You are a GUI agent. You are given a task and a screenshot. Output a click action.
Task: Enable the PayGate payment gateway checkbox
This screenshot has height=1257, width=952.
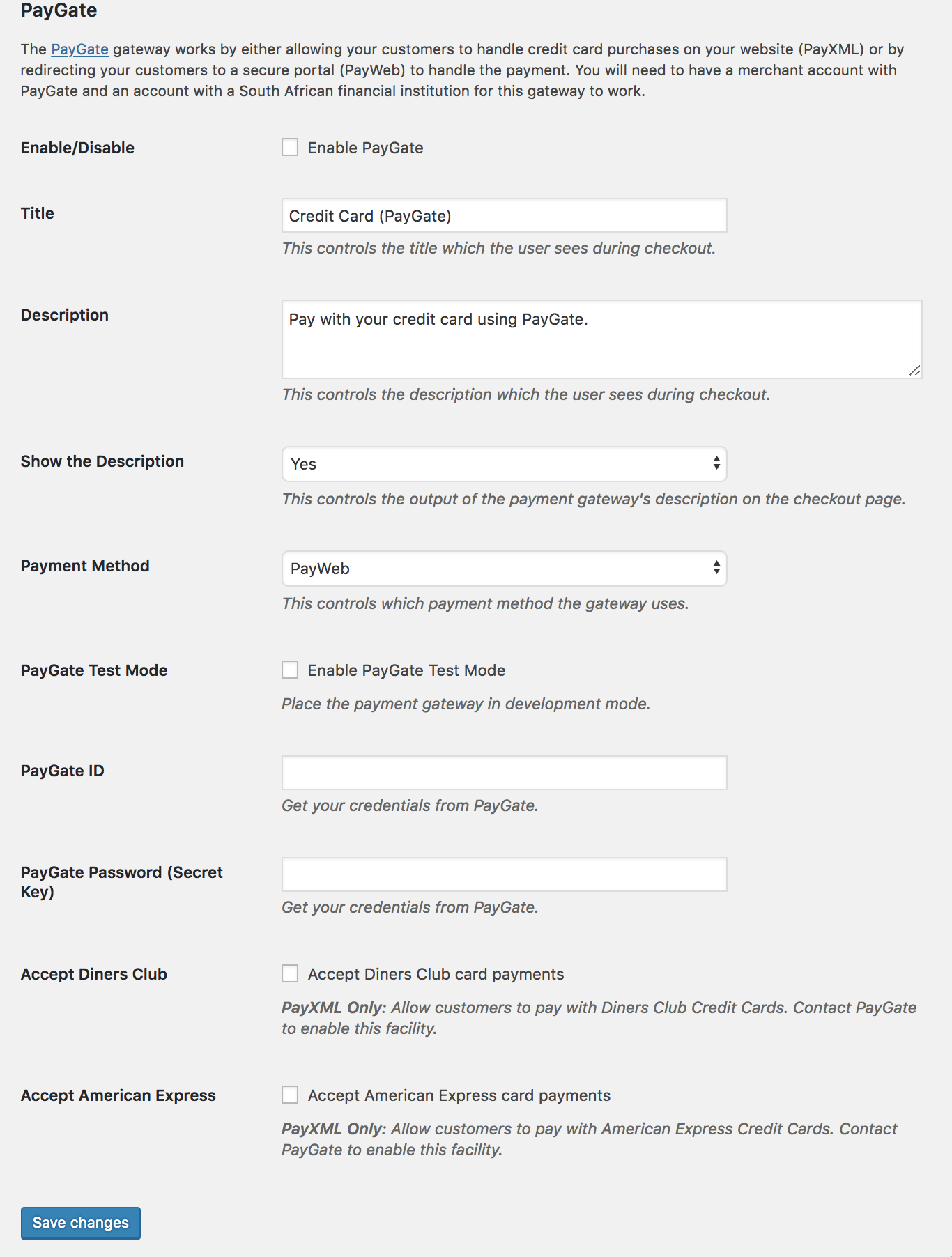pyautogui.click(x=290, y=147)
